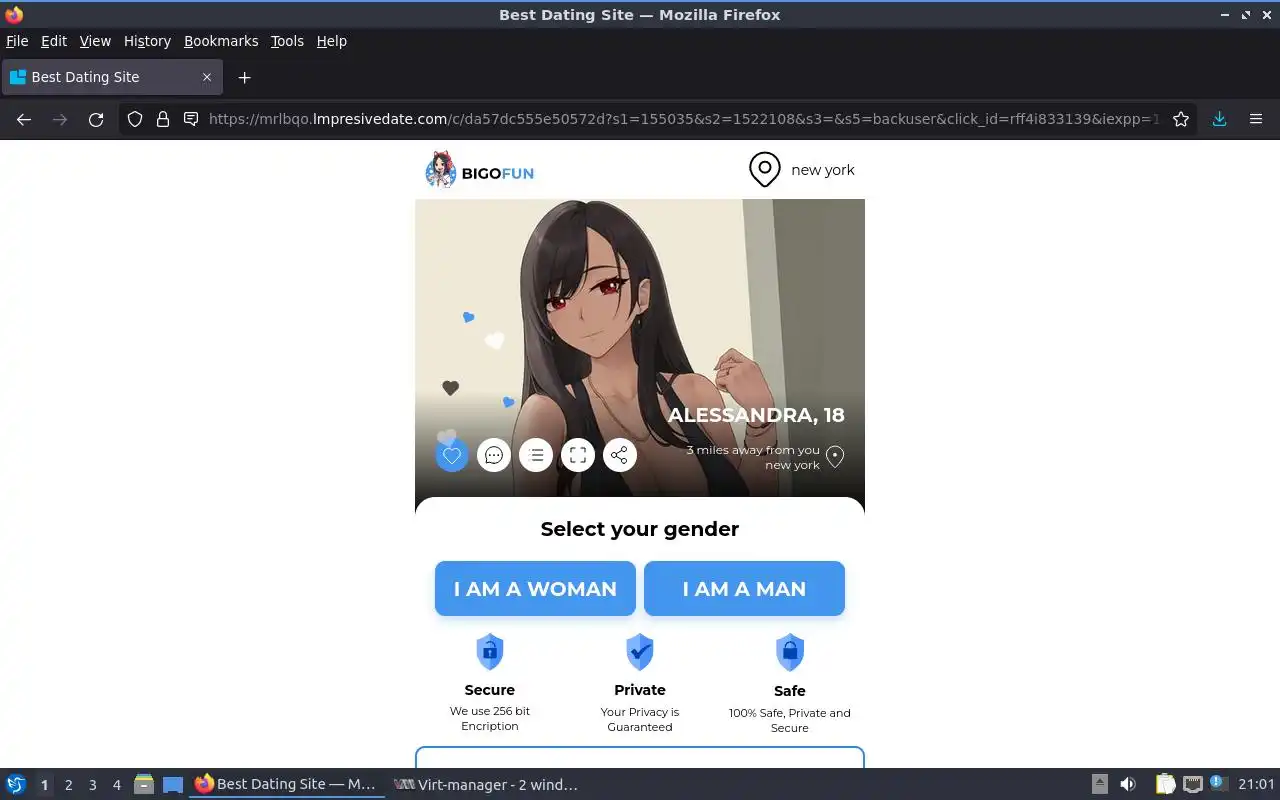Open Firefox downloads panel
This screenshot has height=800, width=1280.
pyautogui.click(x=1220, y=119)
